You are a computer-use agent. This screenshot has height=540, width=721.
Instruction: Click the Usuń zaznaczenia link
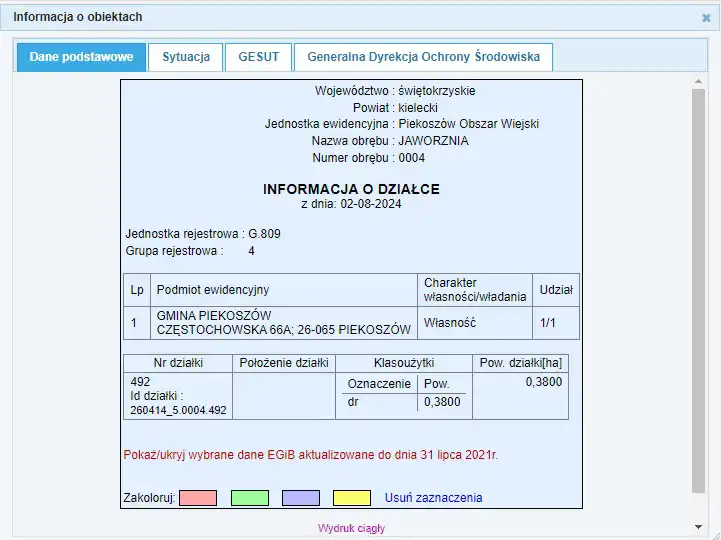pos(434,498)
